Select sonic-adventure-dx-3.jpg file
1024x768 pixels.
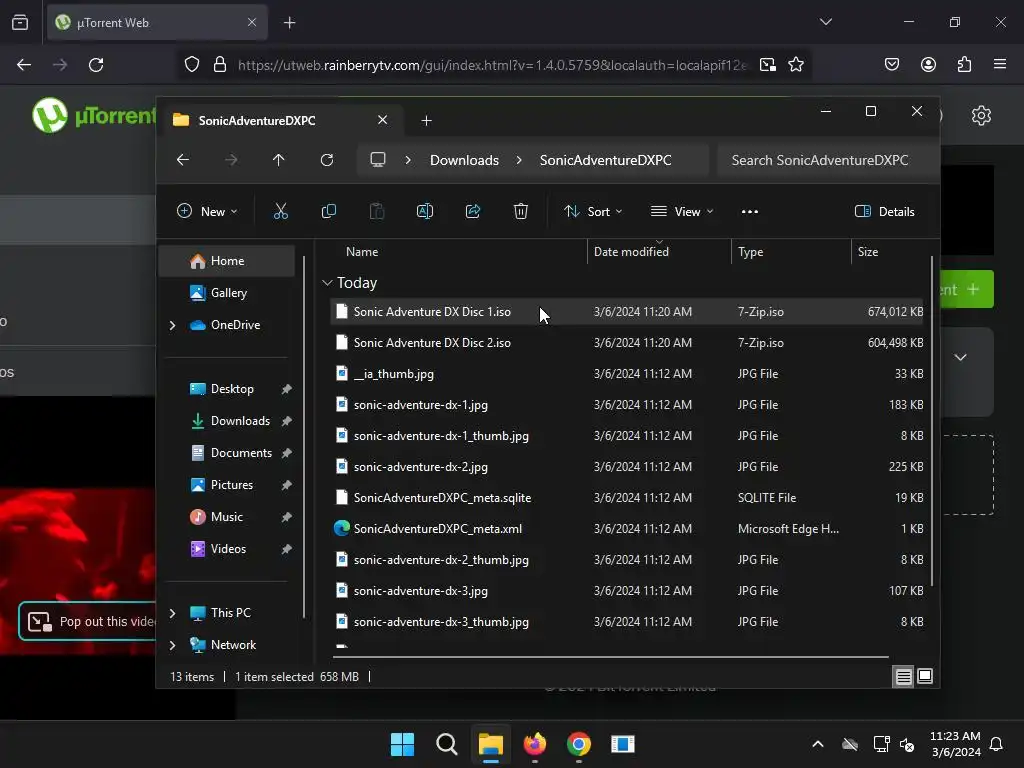[627, 590]
